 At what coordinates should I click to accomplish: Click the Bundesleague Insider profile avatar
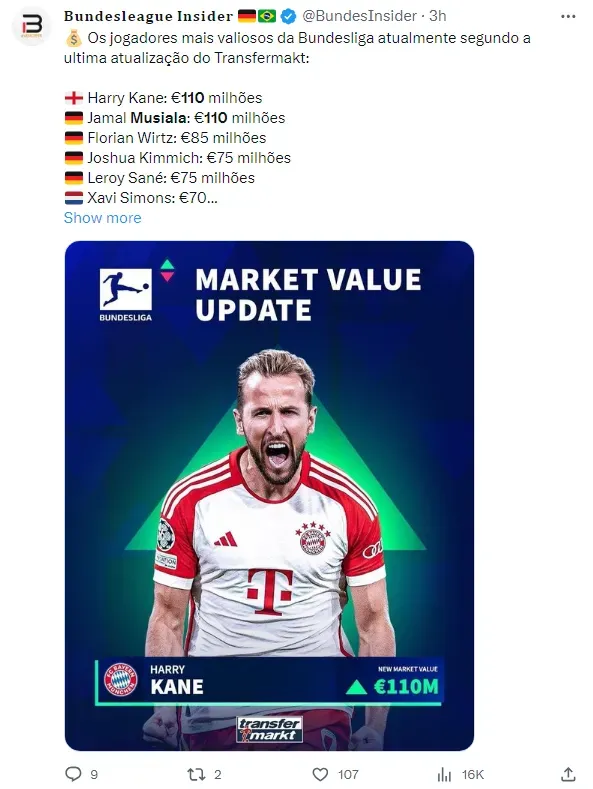pyautogui.click(x=32, y=26)
